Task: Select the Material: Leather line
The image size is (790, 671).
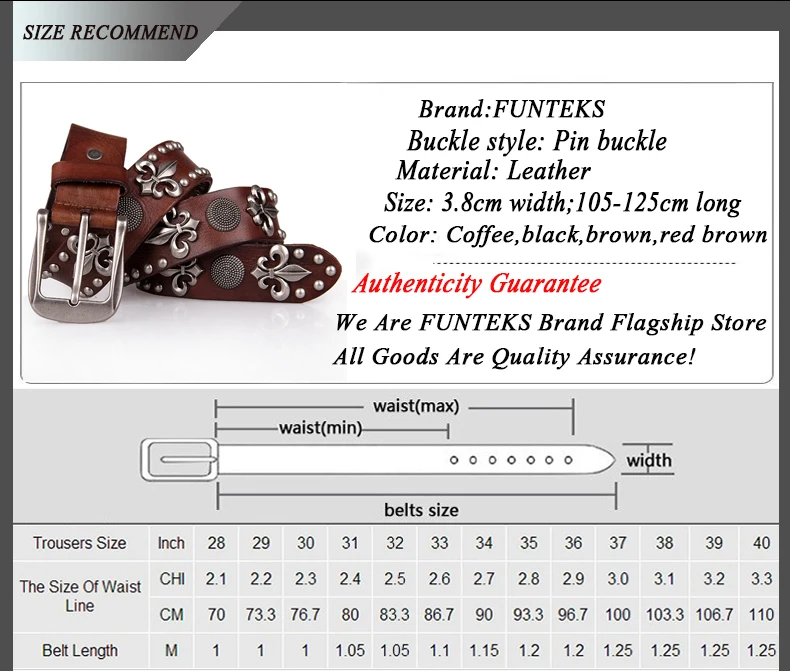Action: pos(493,170)
